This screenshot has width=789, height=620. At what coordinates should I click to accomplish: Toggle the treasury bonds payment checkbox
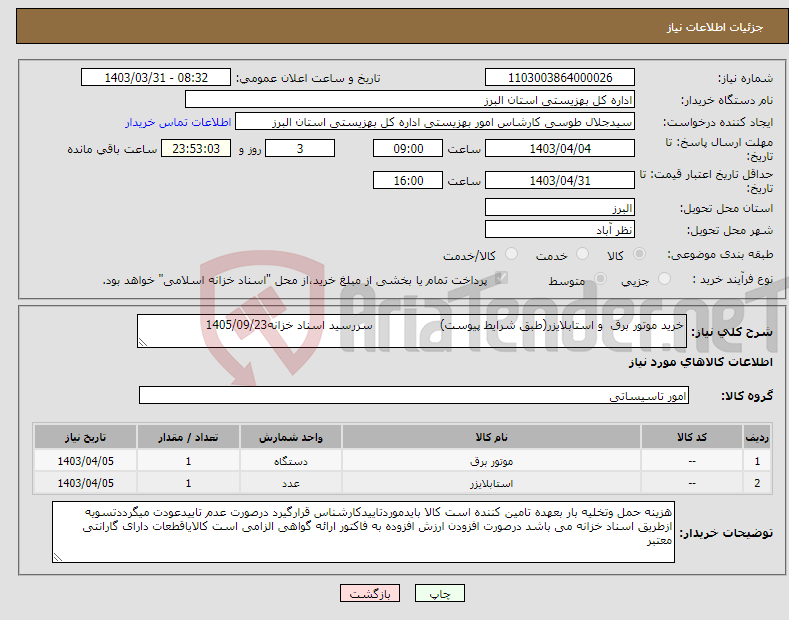[501, 278]
